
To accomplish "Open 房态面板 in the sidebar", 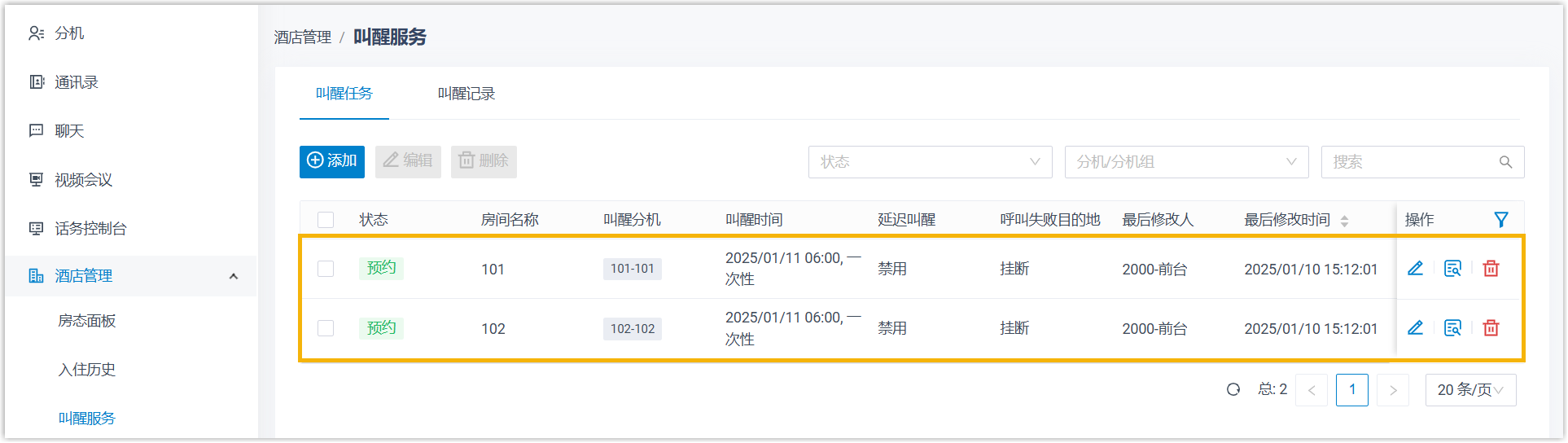I will point(87,321).
